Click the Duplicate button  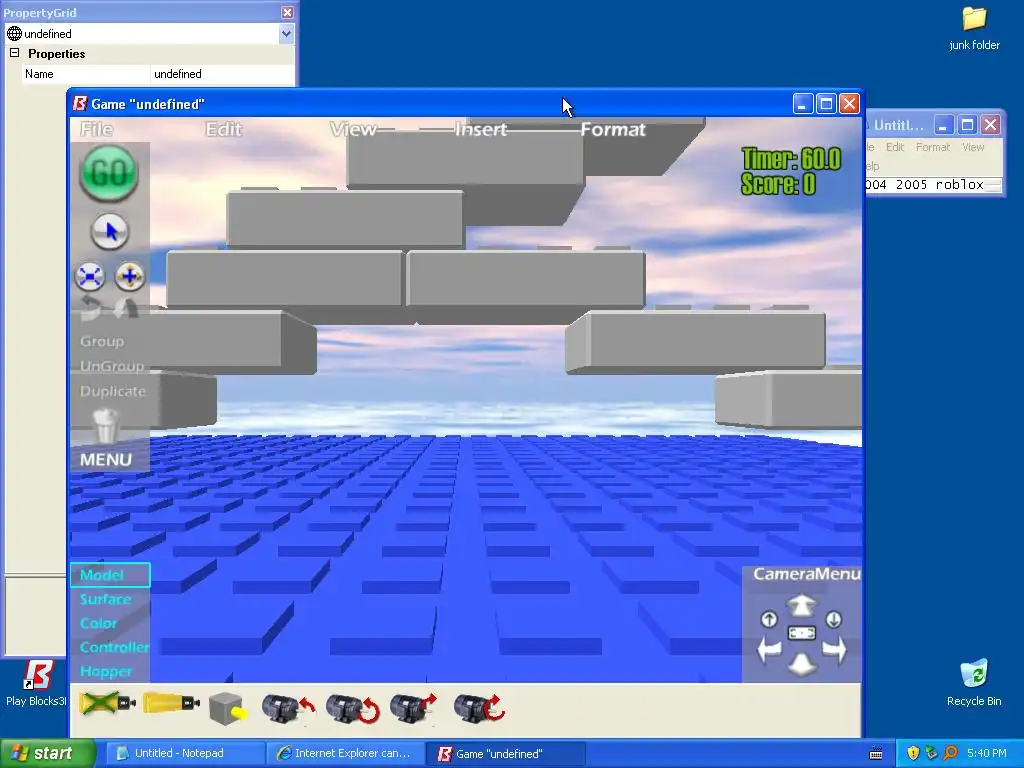[113, 391]
